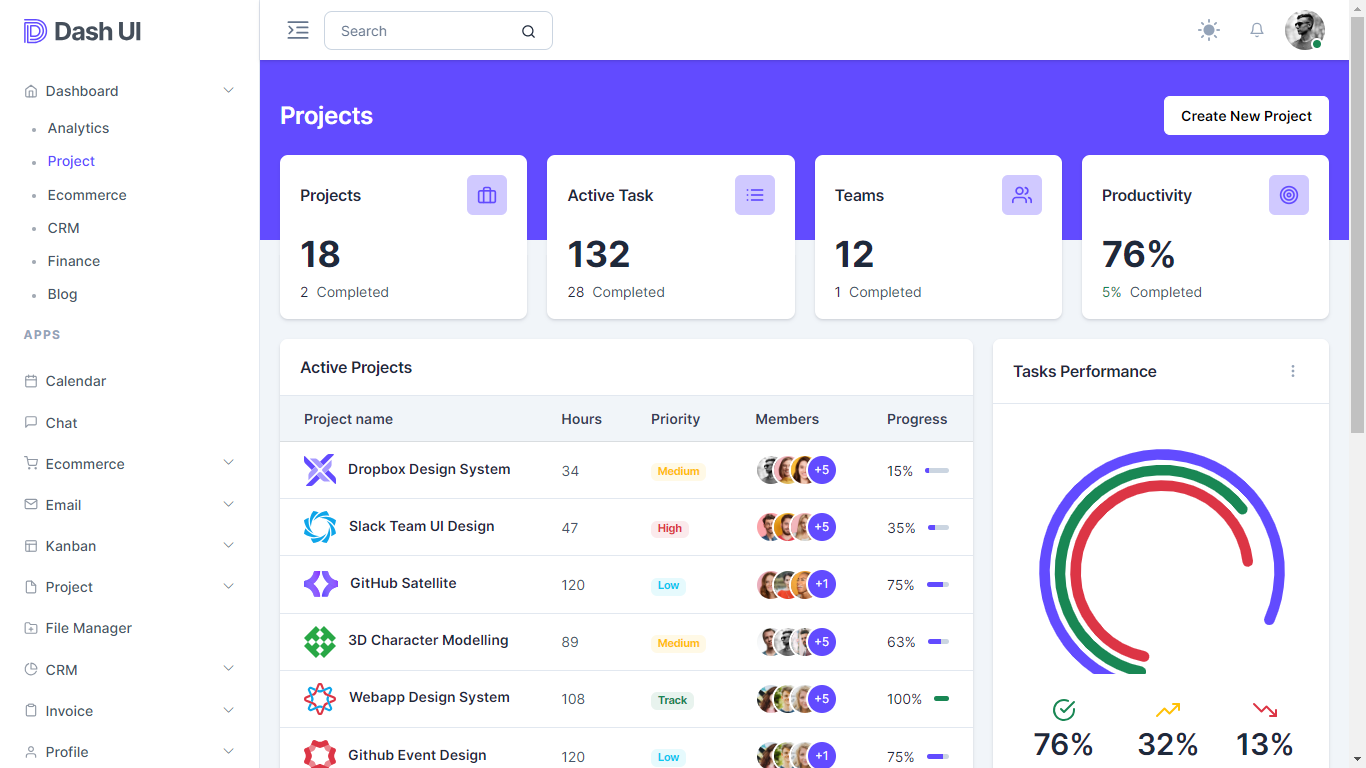The height and width of the screenshot is (768, 1366).
Task: Click the Dash UI logo
Action: (82, 32)
